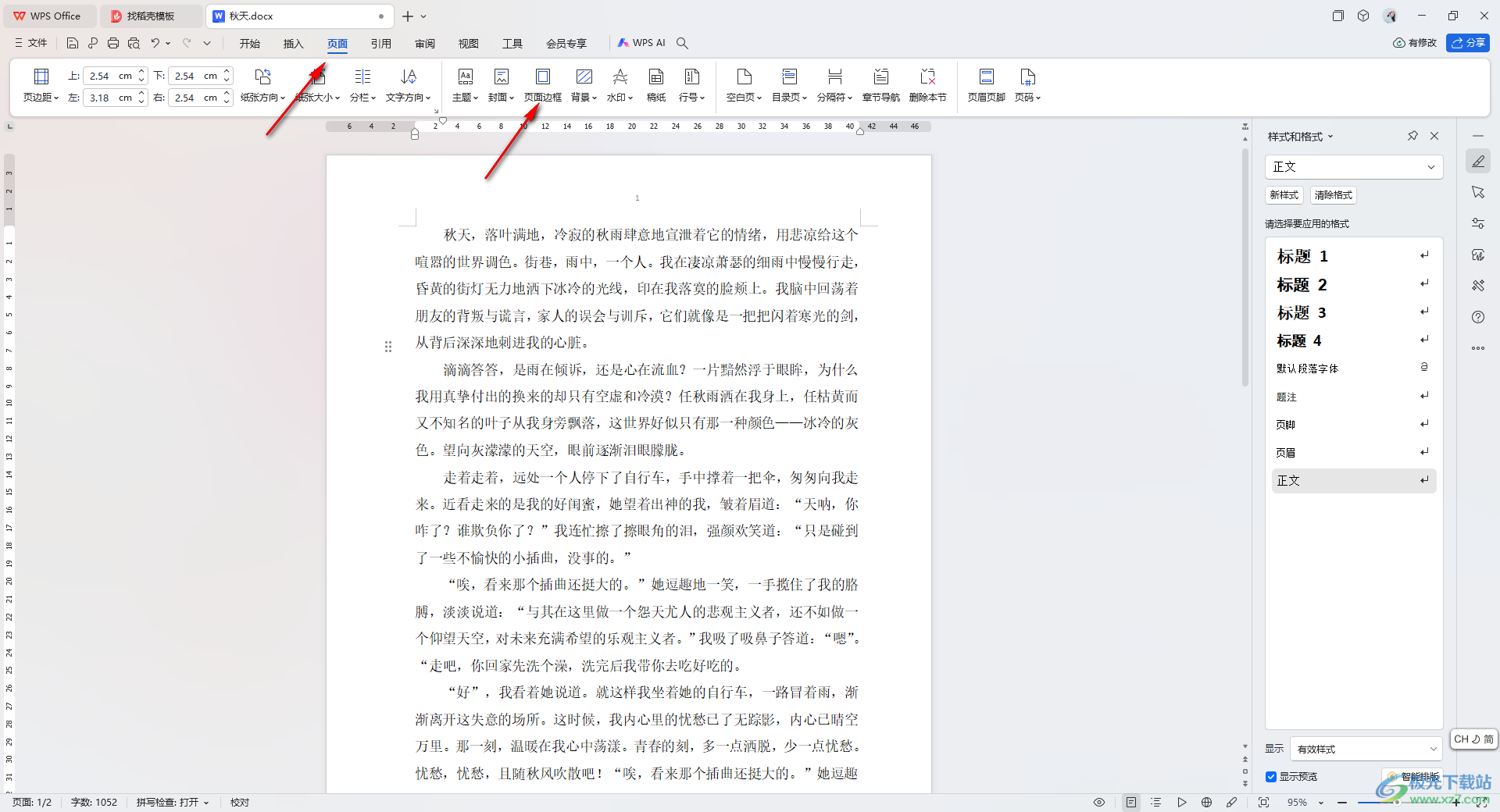Toggle 显示预览 checkbox
The width and height of the screenshot is (1500, 812).
tap(1271, 777)
